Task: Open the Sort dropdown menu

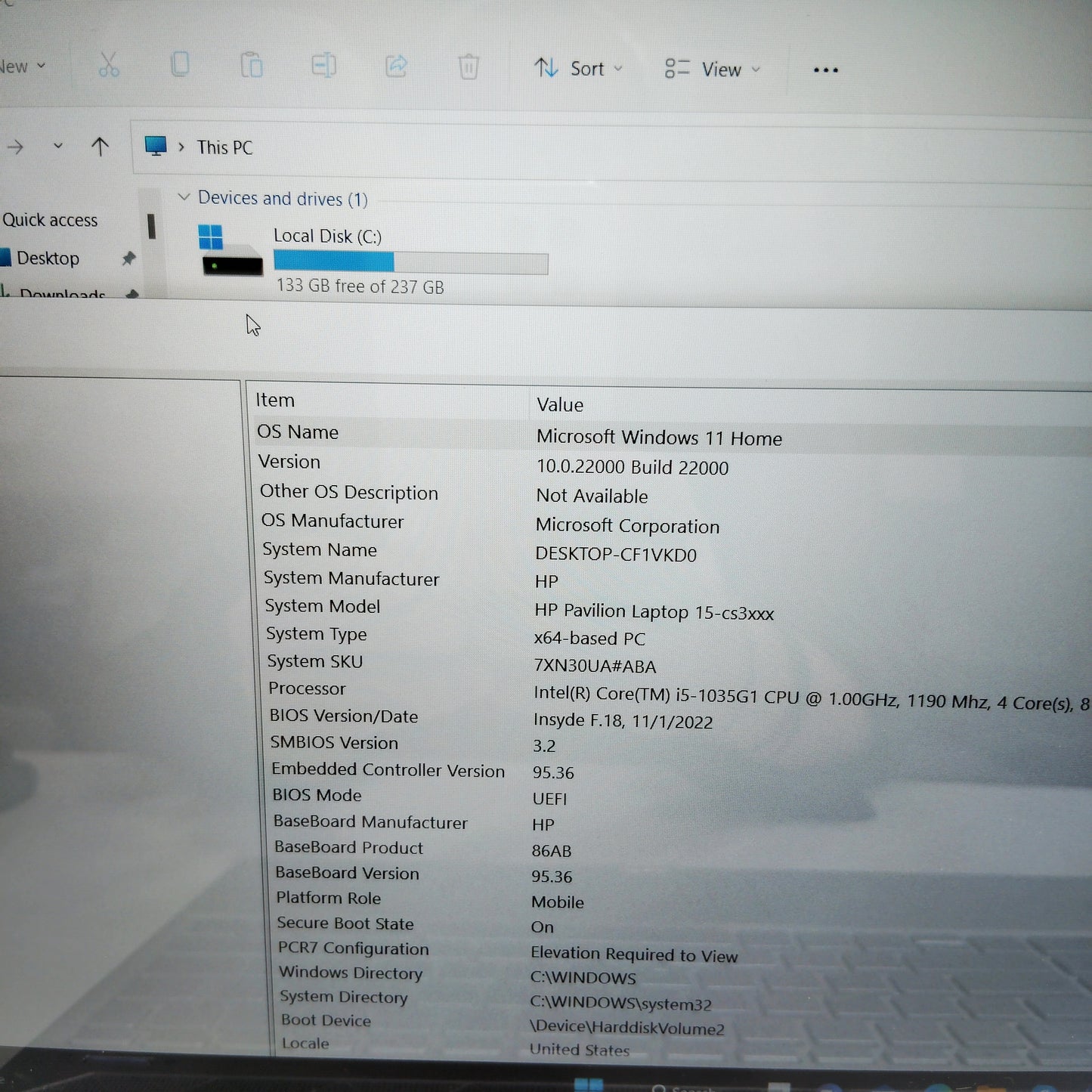Action: 579,69
